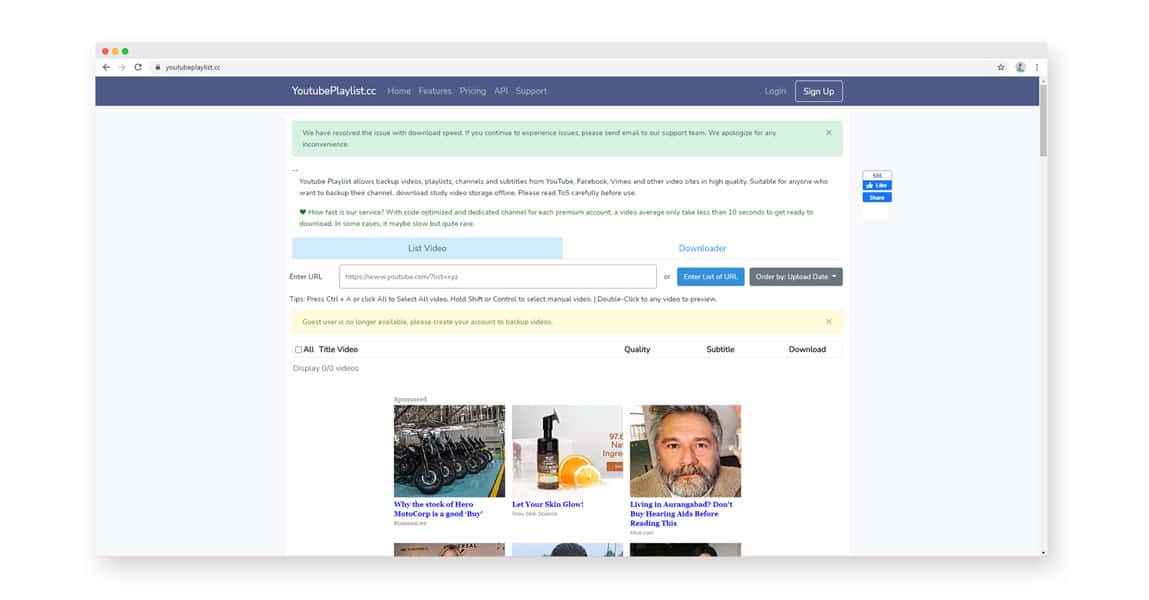Bookmark this page with the star icon
The image size is (1149, 600).
coord(1001,67)
